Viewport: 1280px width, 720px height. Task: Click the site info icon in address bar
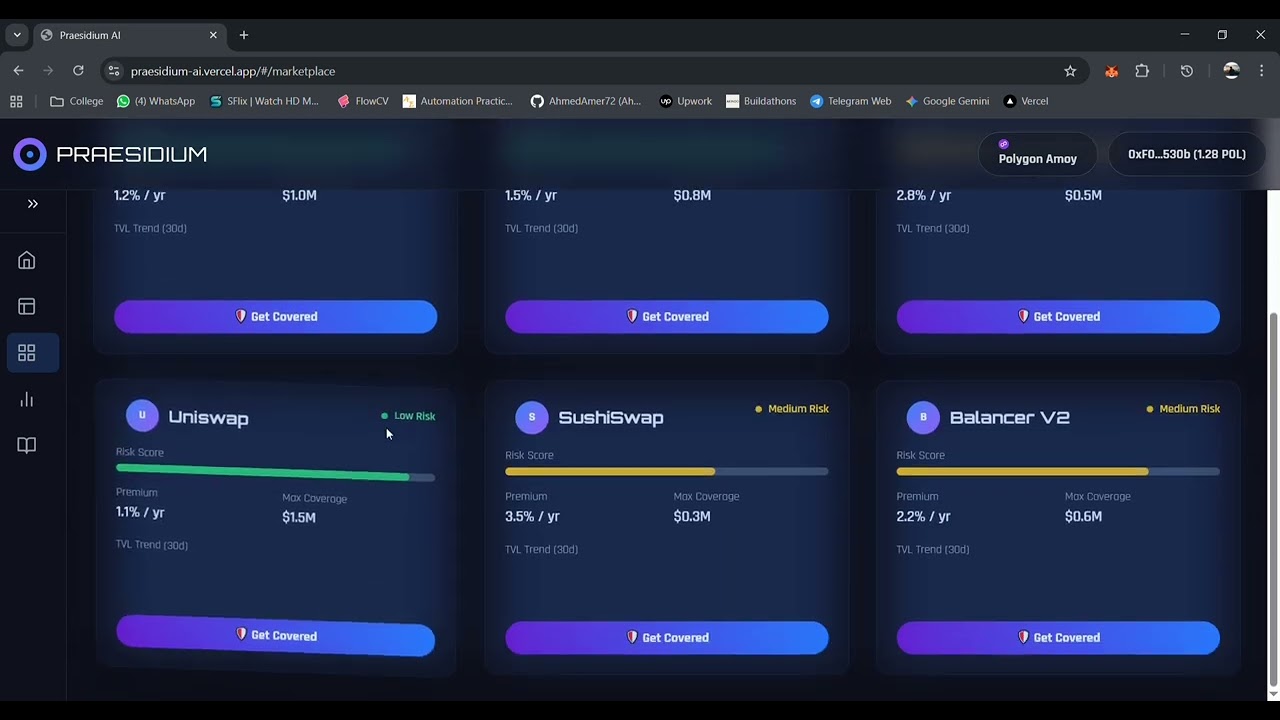click(x=113, y=71)
